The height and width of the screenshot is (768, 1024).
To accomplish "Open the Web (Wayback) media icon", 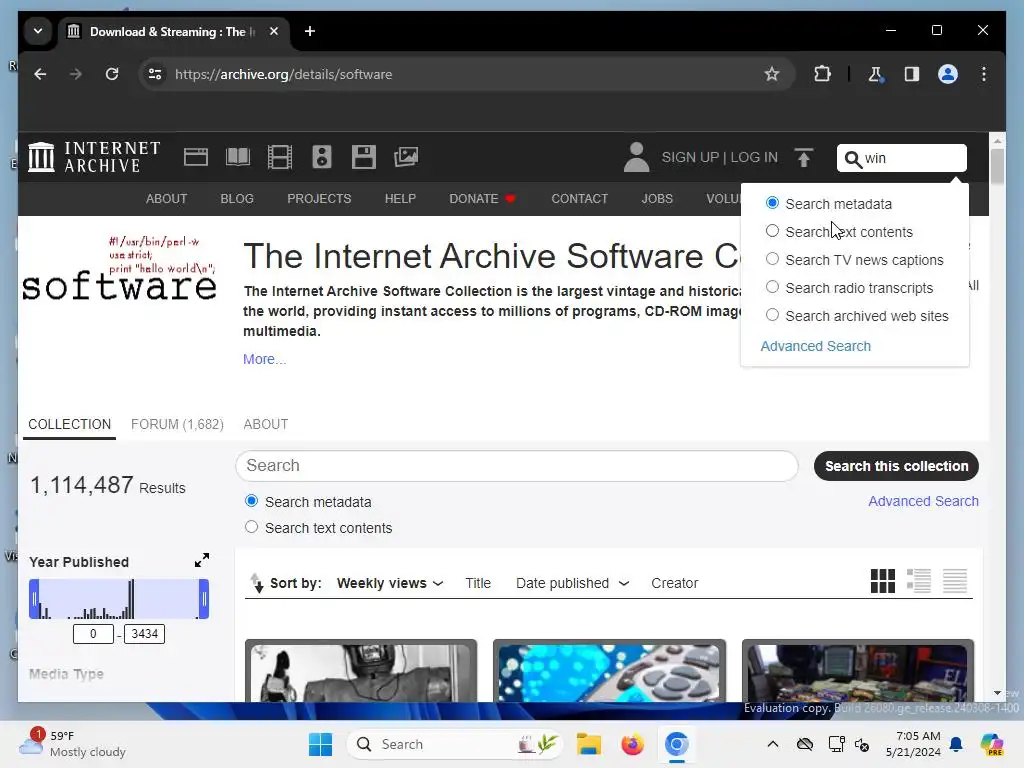I will point(196,157).
